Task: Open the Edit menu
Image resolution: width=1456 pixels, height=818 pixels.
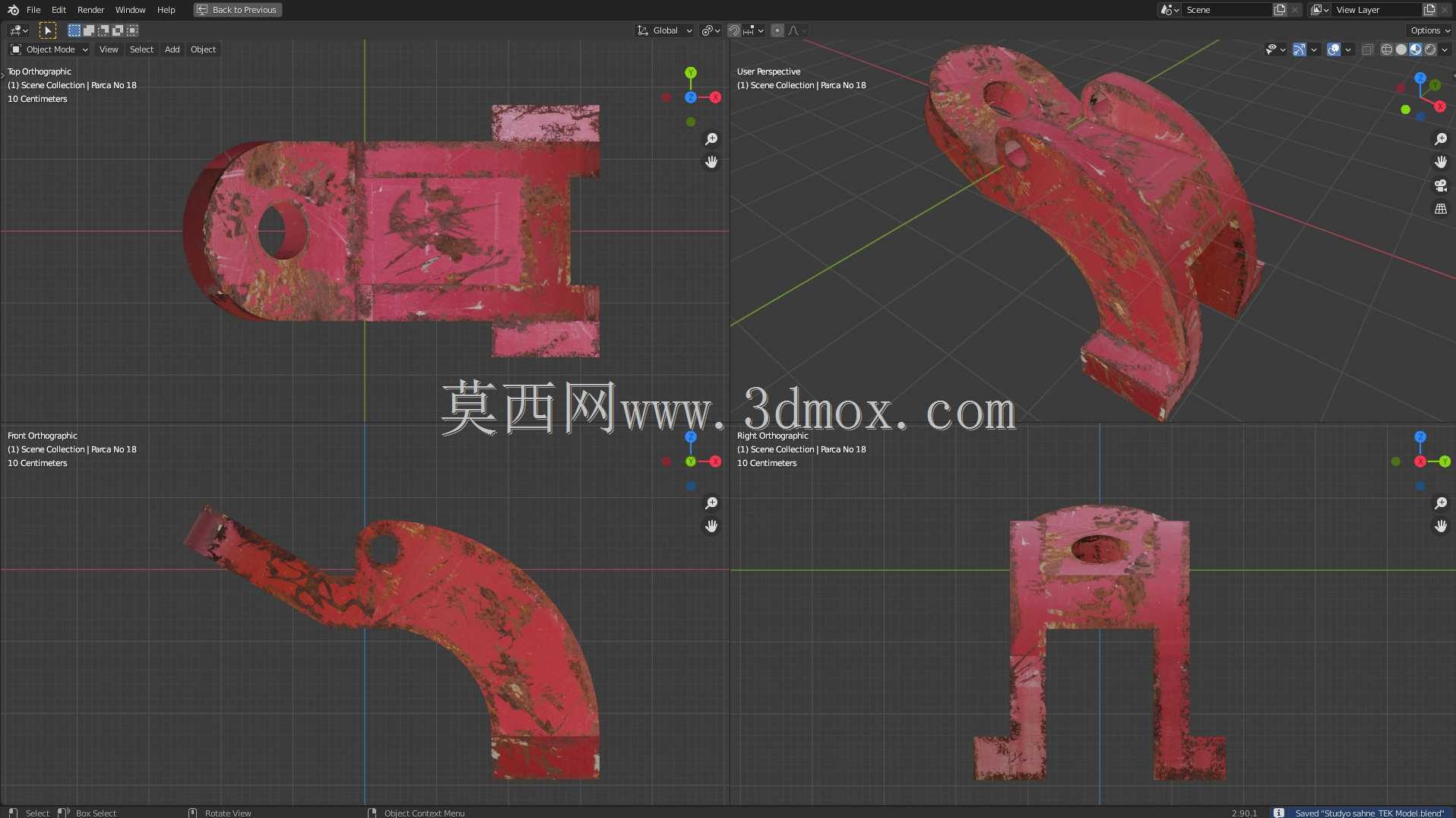Action: pos(59,10)
